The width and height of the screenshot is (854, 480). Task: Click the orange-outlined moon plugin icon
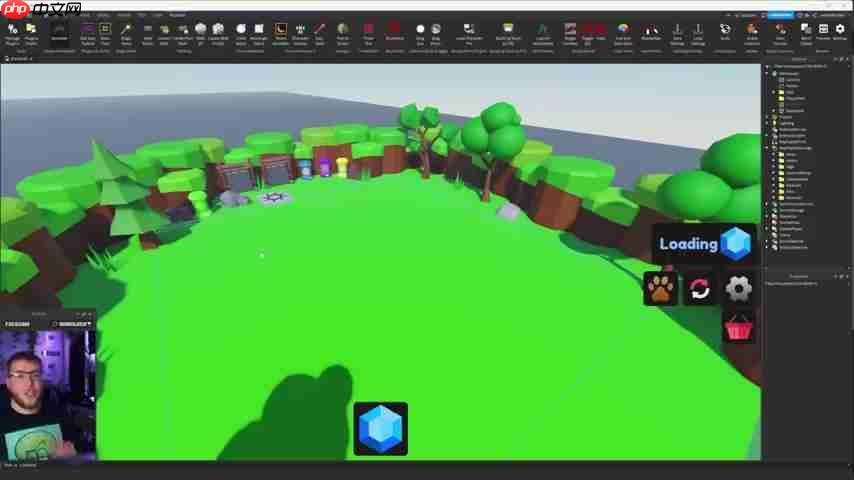[280, 29]
